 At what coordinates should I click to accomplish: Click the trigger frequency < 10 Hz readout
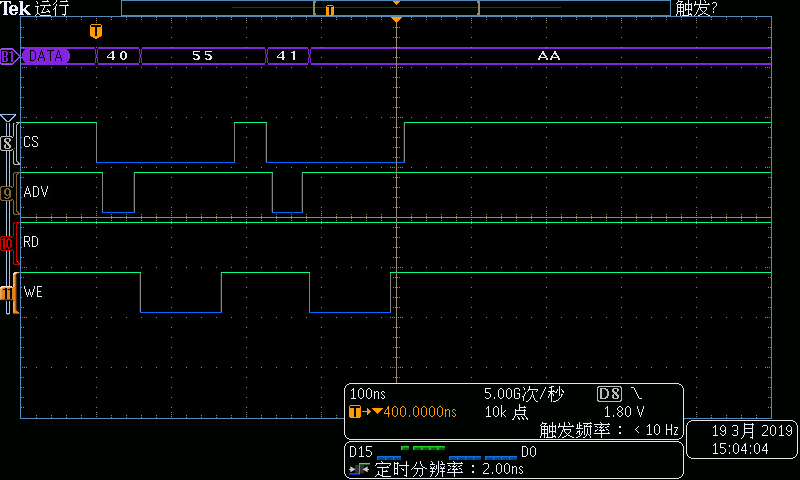tap(609, 430)
